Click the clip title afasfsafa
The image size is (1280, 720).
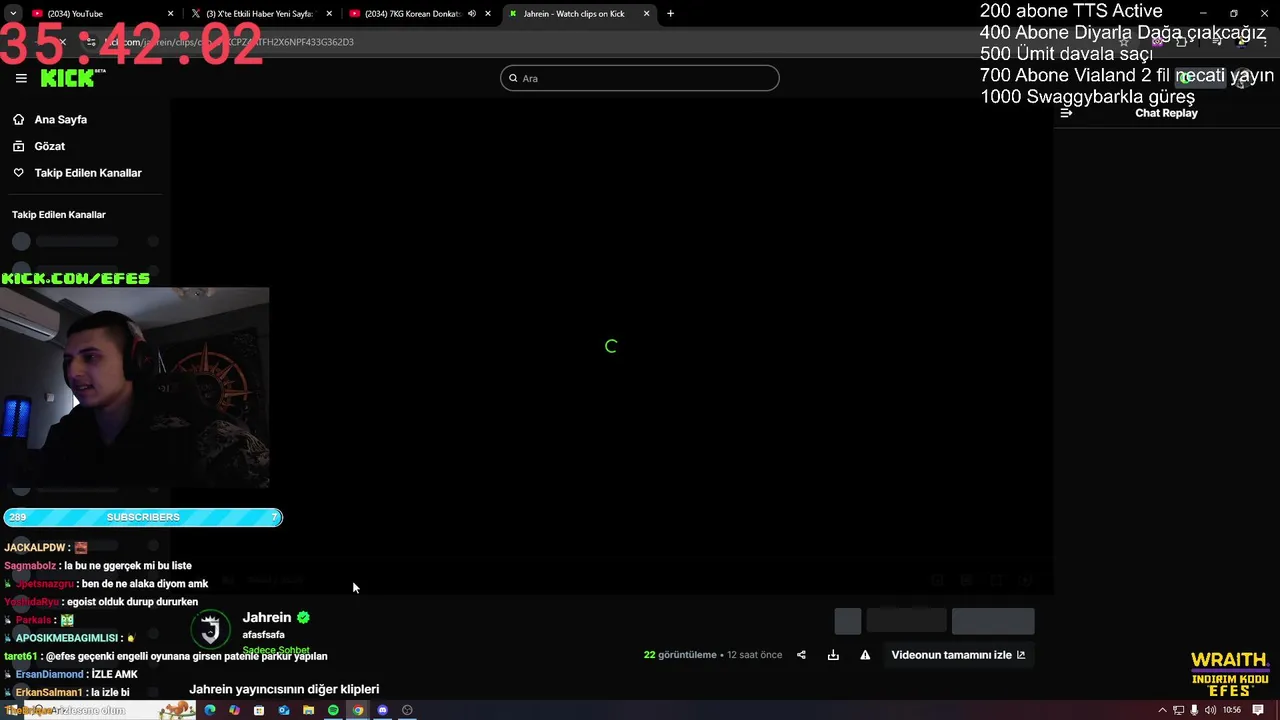[263, 635]
